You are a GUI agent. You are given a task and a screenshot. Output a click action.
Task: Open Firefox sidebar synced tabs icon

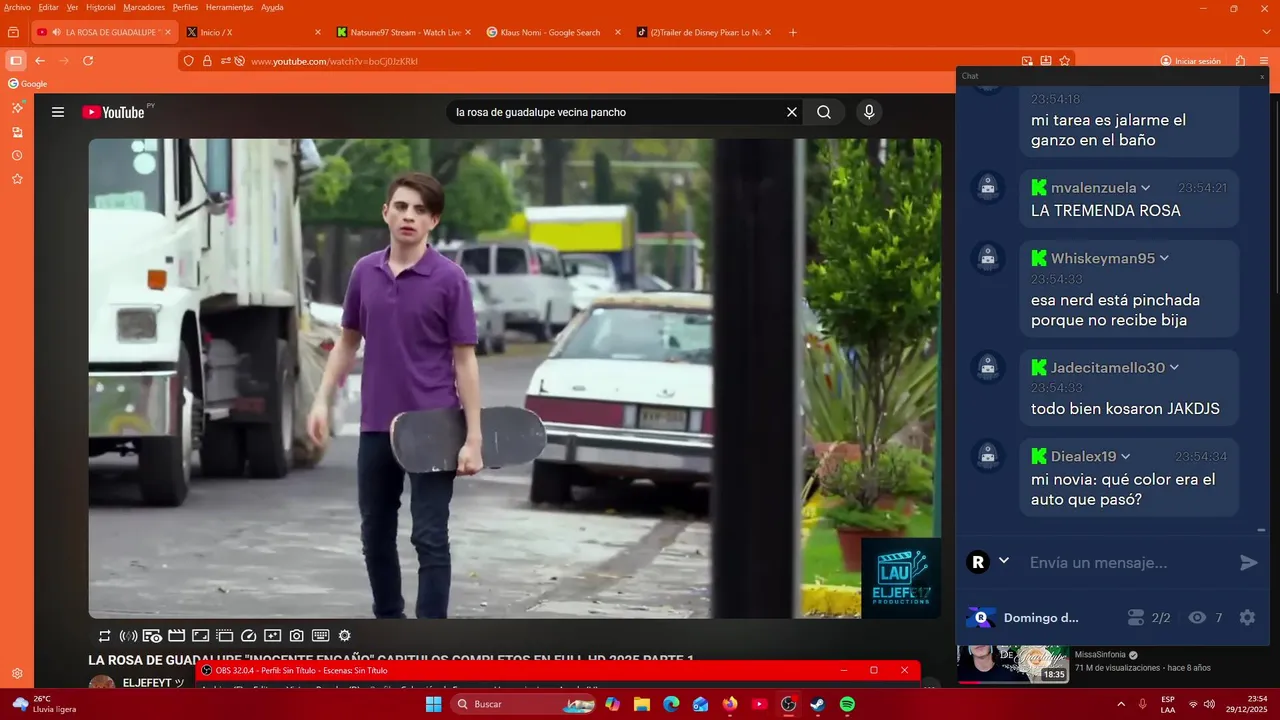point(17,131)
